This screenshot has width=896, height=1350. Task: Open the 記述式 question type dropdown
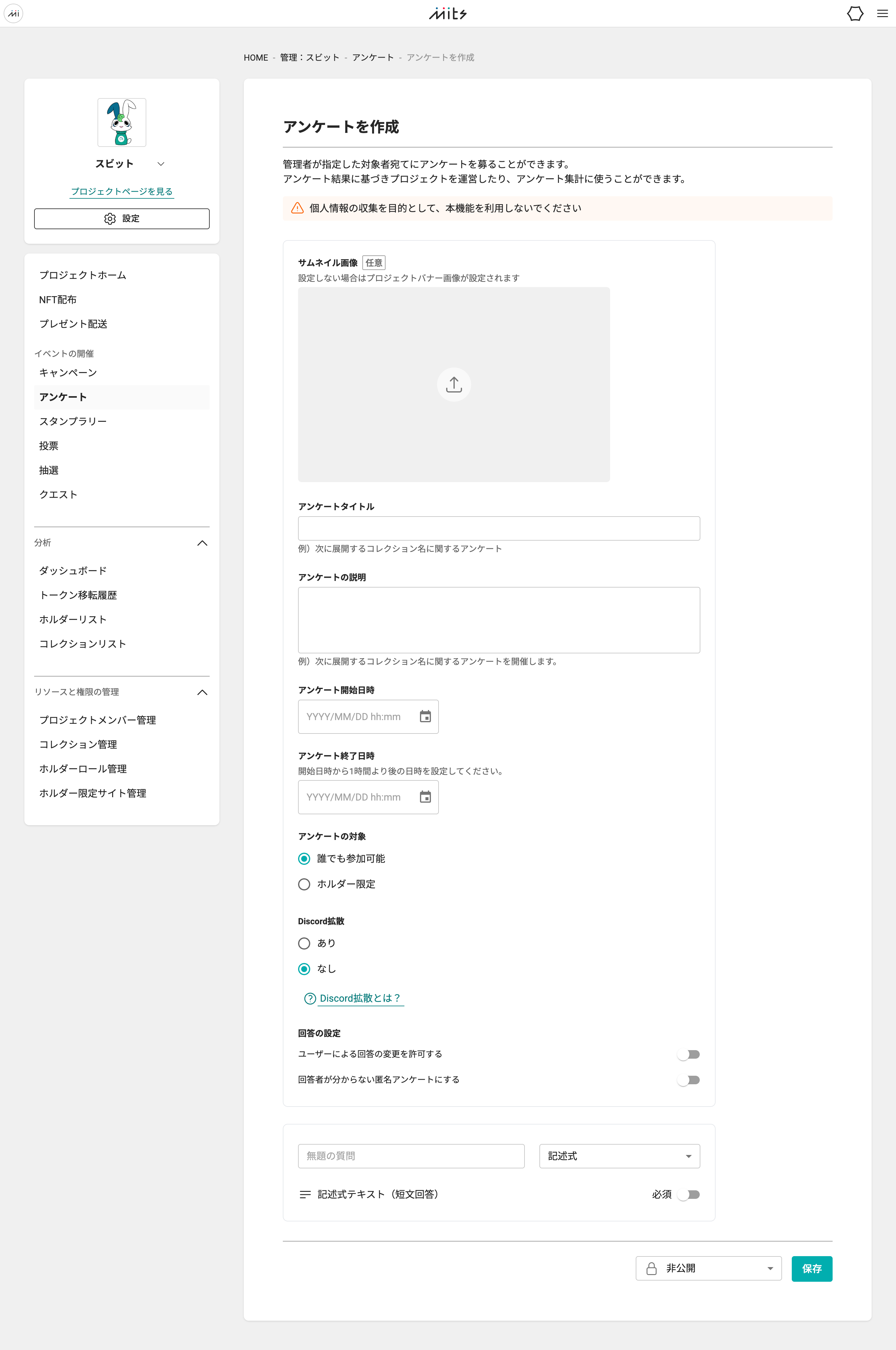tap(619, 1156)
